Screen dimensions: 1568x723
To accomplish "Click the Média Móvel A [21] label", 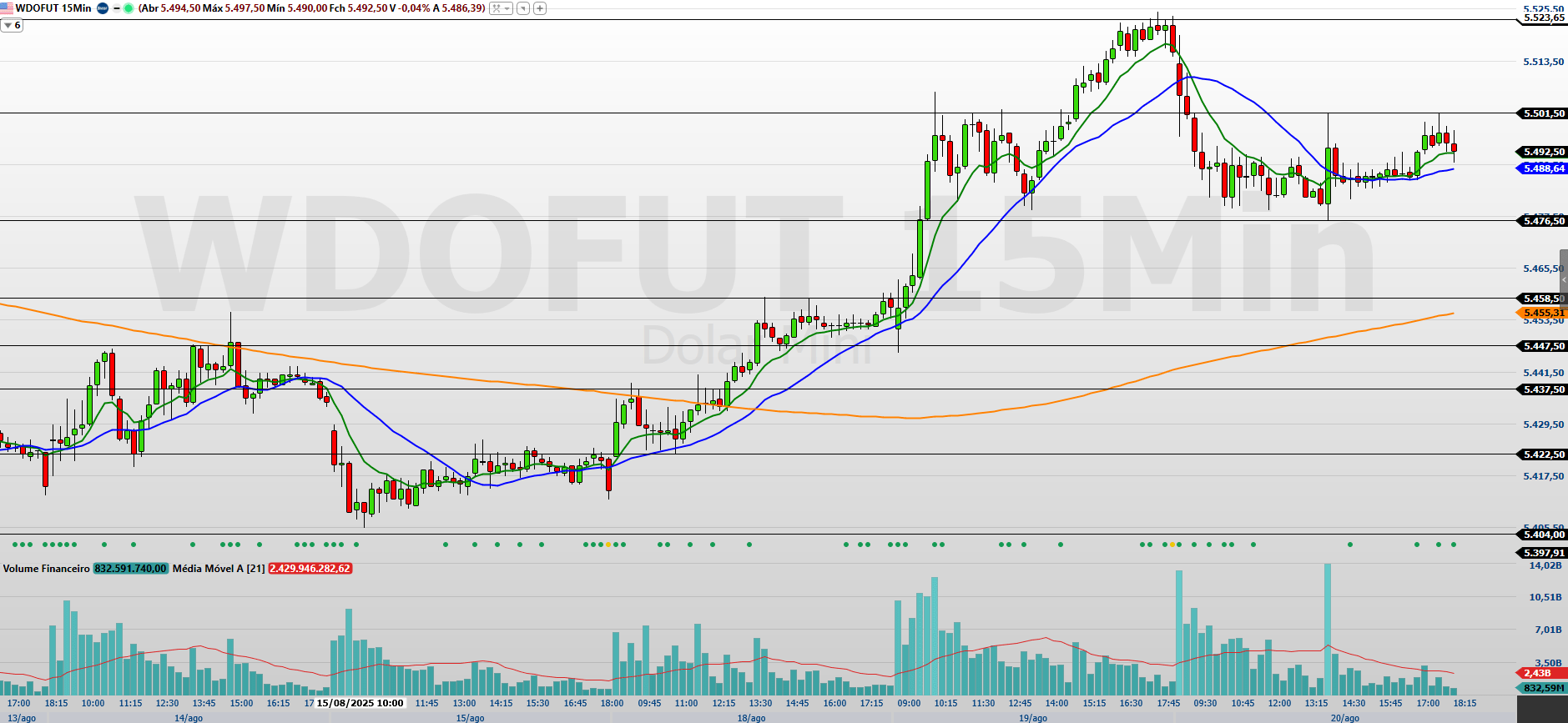I will click(219, 569).
